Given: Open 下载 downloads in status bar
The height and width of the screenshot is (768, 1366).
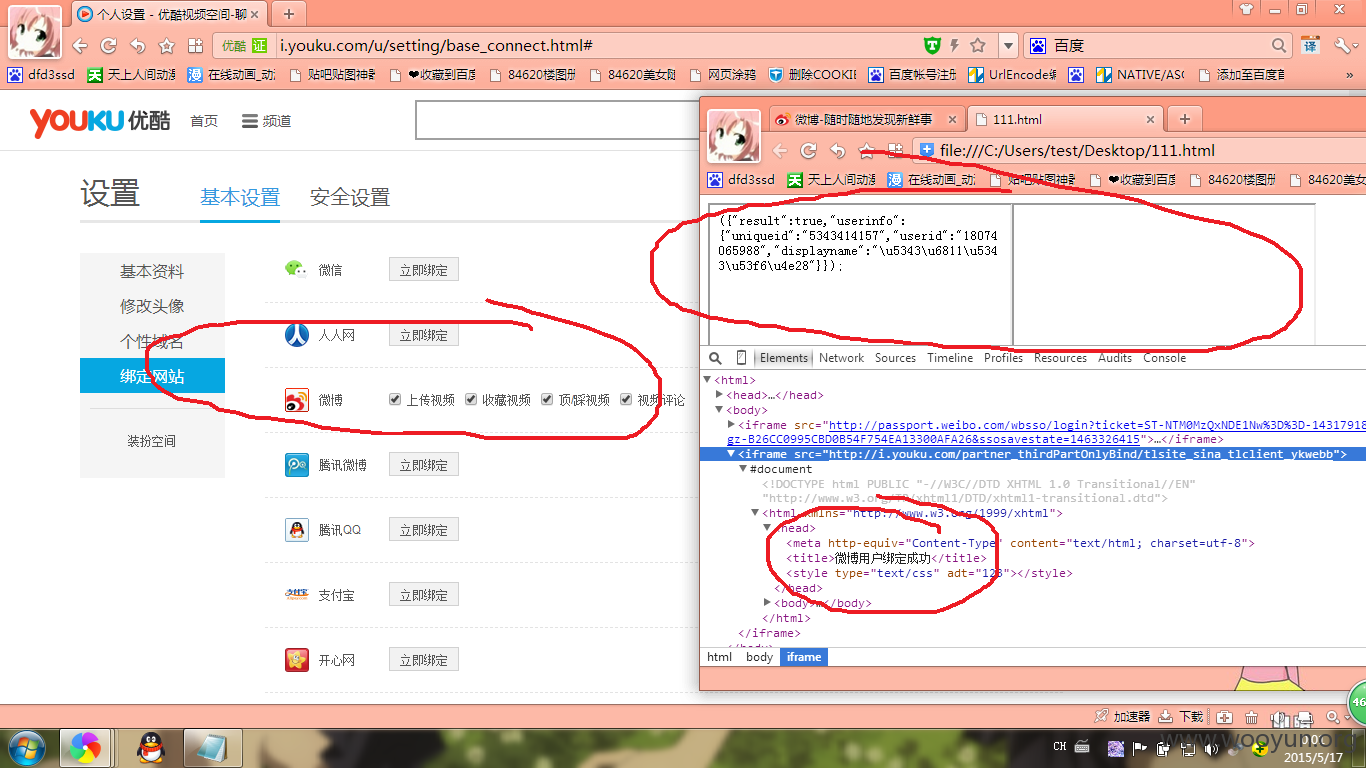Looking at the screenshot, I should (x=1181, y=717).
